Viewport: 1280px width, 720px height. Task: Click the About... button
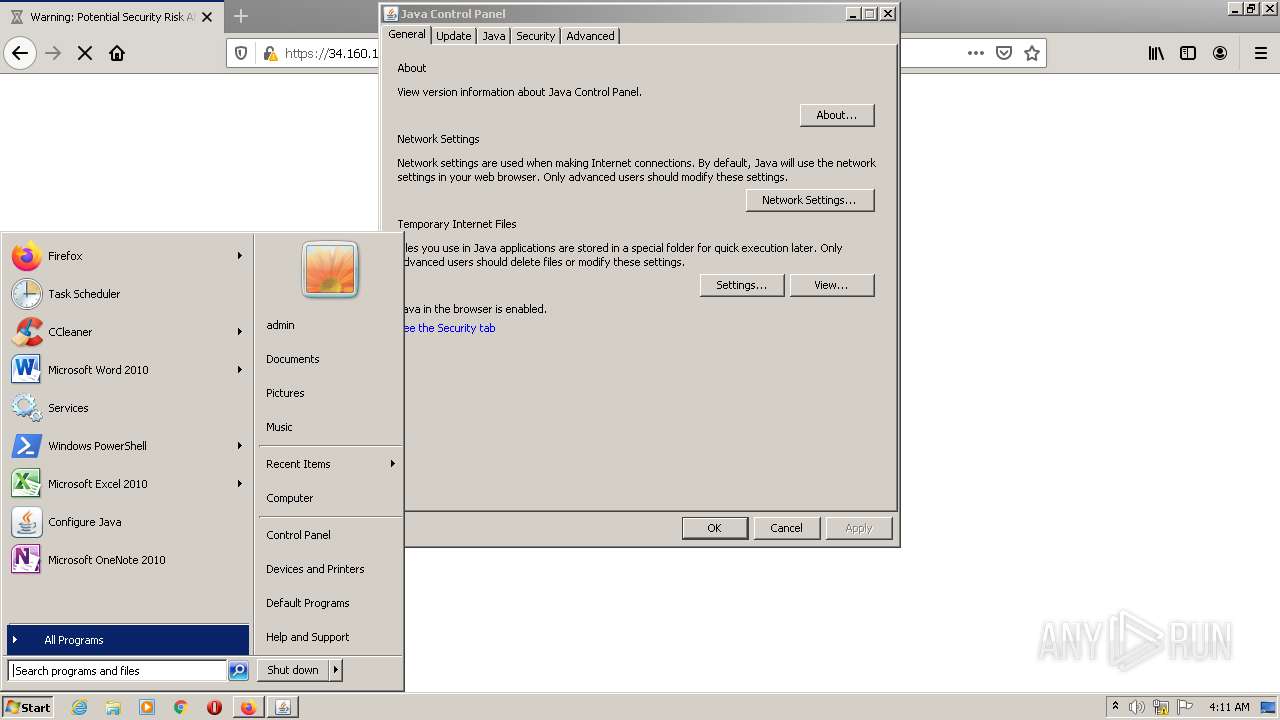[837, 115]
